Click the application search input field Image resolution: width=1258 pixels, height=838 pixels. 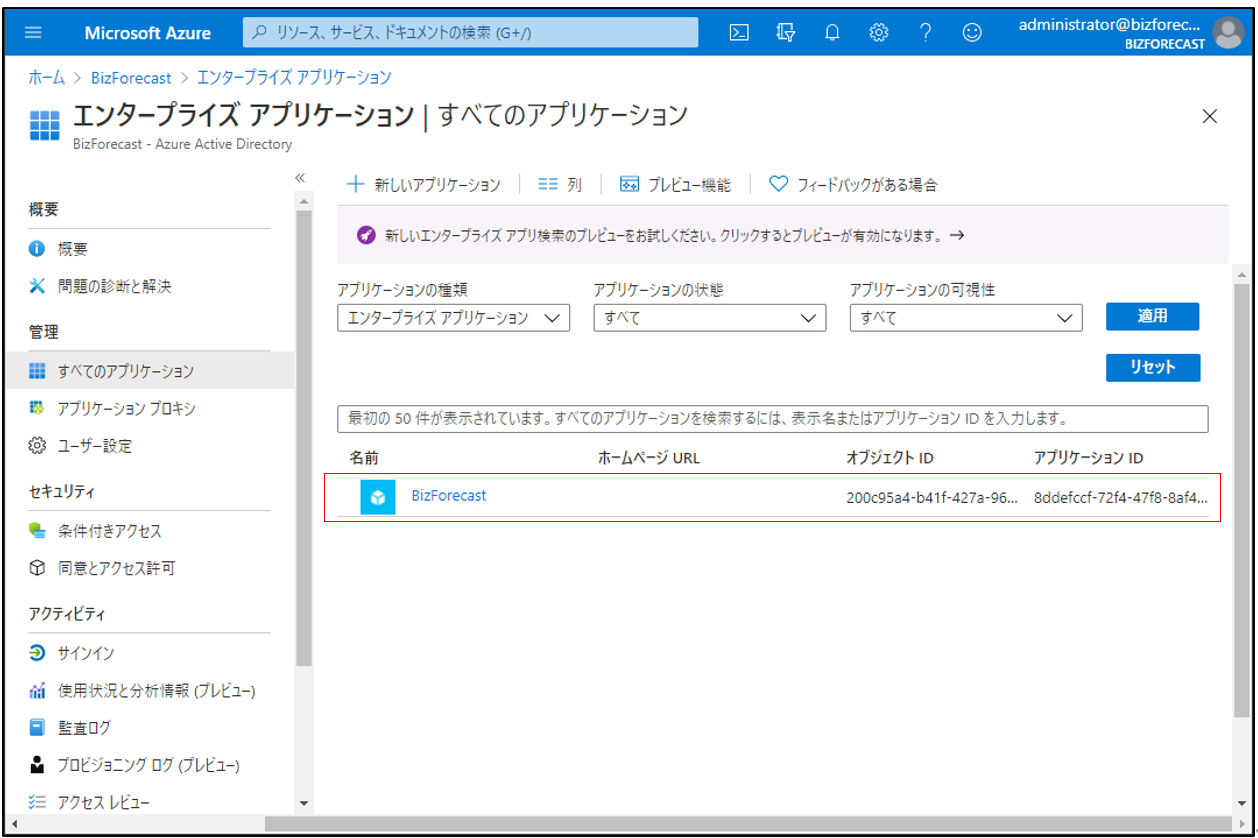[x=772, y=418]
